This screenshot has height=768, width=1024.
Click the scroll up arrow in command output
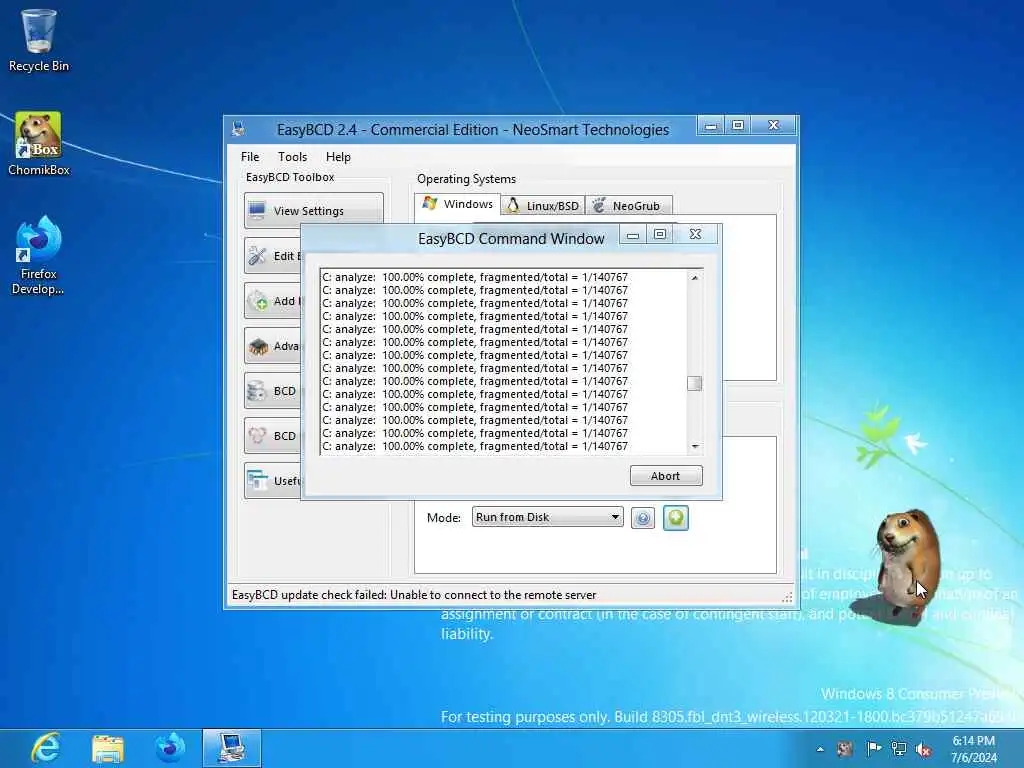click(x=695, y=278)
